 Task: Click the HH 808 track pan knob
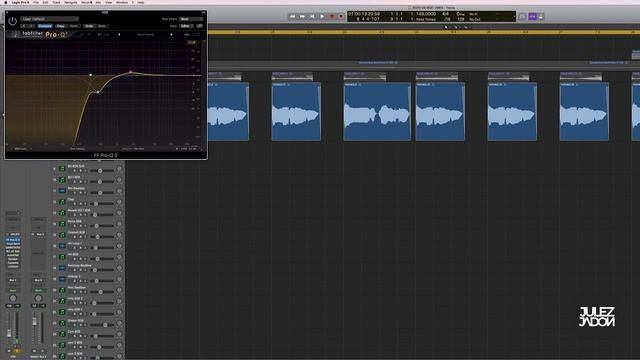120,257
